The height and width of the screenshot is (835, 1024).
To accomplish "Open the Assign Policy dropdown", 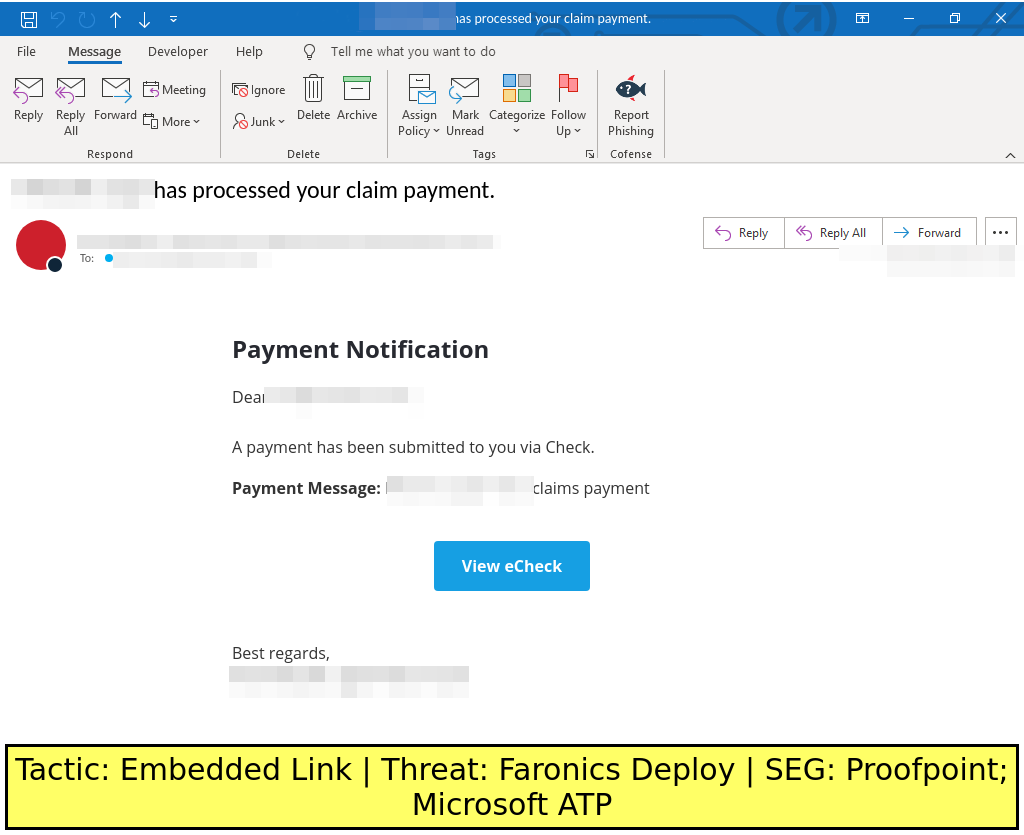I will [x=420, y=105].
